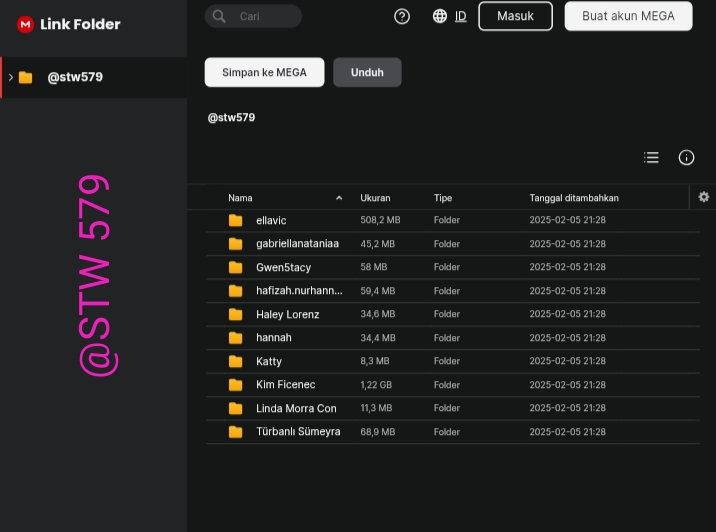
Task: Click the Türbanlı Sümeyra folder icon
Action: pos(236,432)
